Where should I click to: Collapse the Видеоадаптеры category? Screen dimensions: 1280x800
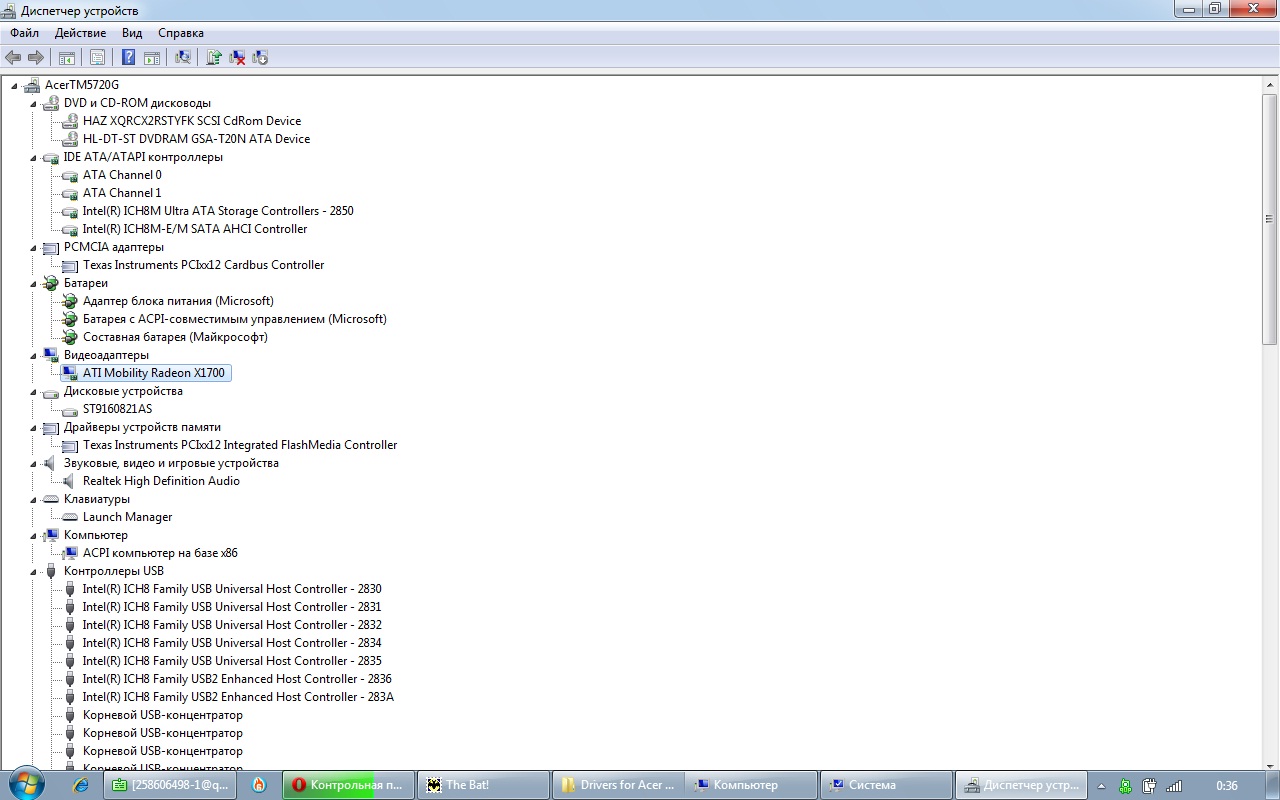pos(33,355)
